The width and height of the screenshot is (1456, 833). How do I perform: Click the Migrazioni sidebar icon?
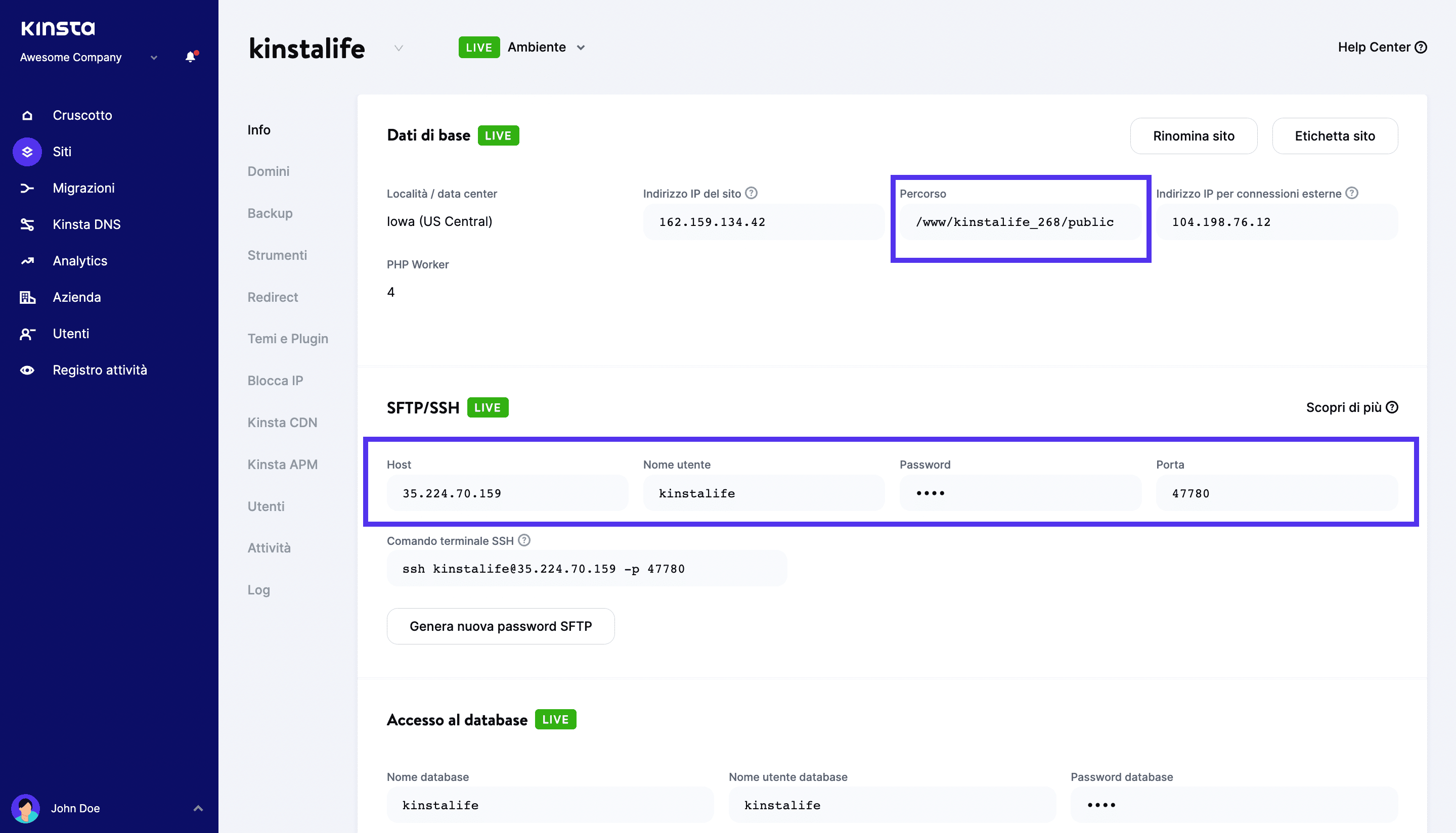[27, 188]
